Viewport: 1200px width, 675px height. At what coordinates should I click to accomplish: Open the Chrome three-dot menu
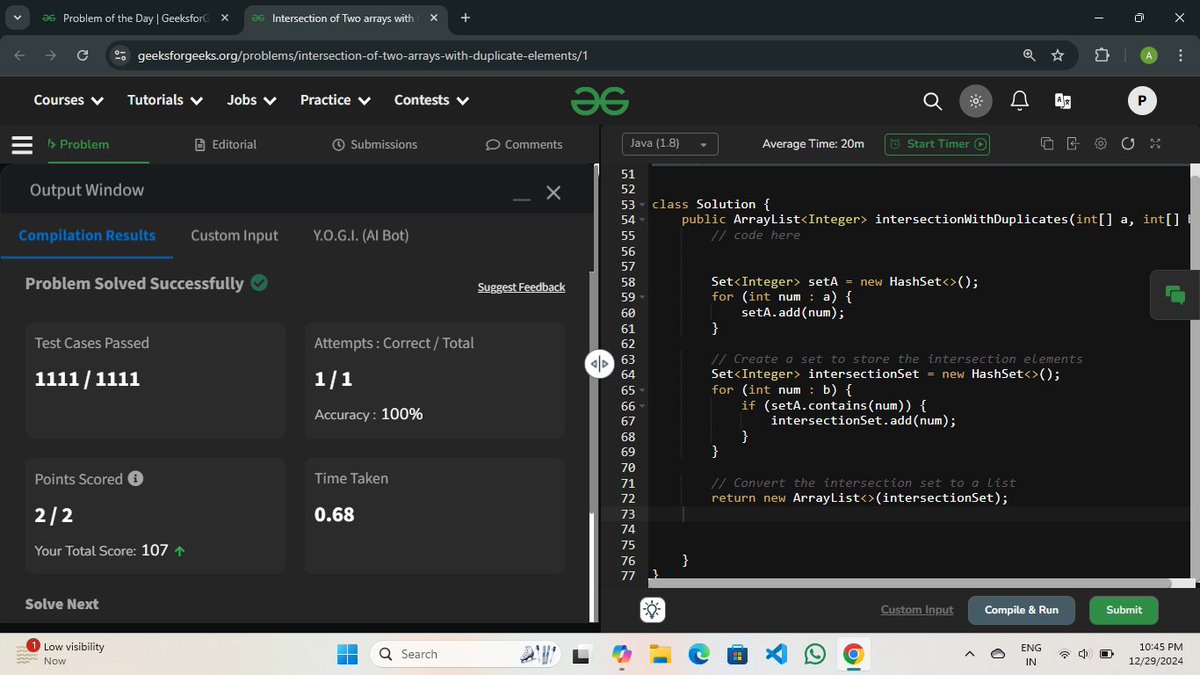coord(1180,55)
